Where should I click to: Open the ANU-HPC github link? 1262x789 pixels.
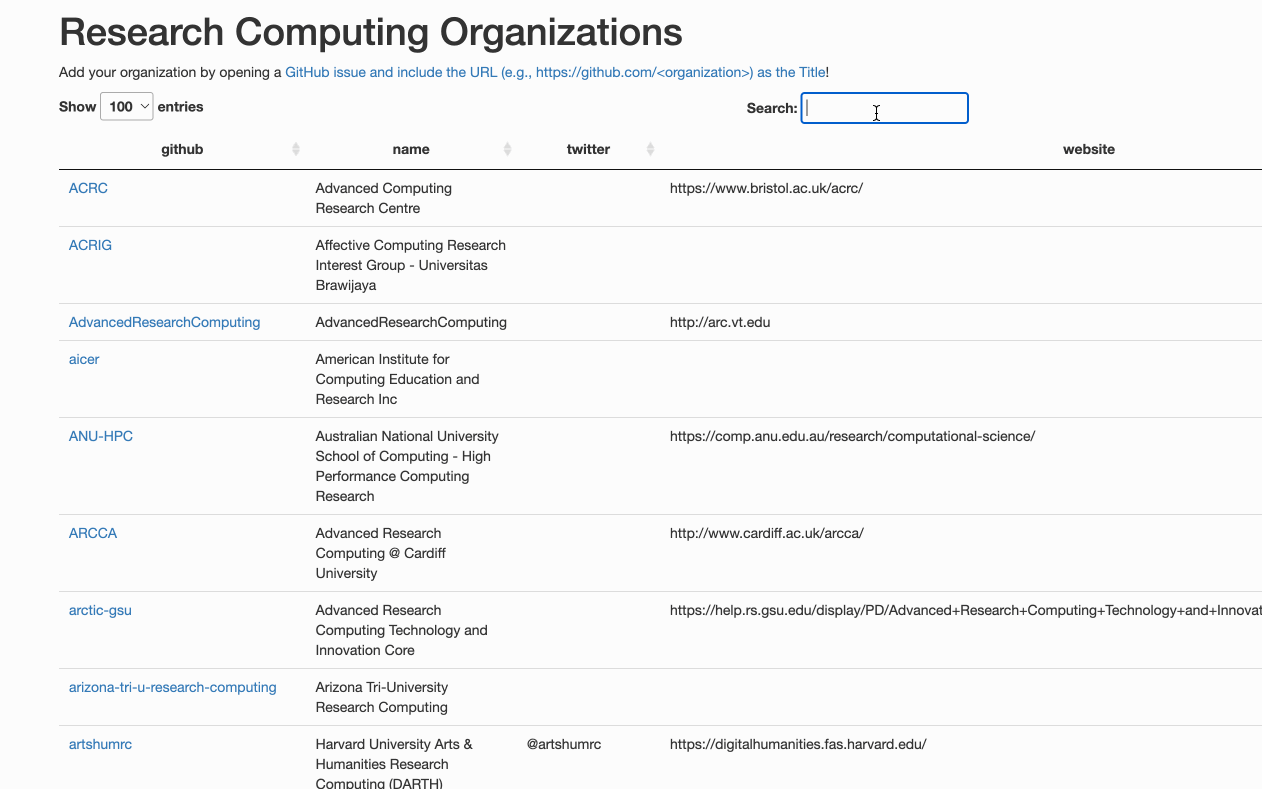101,436
